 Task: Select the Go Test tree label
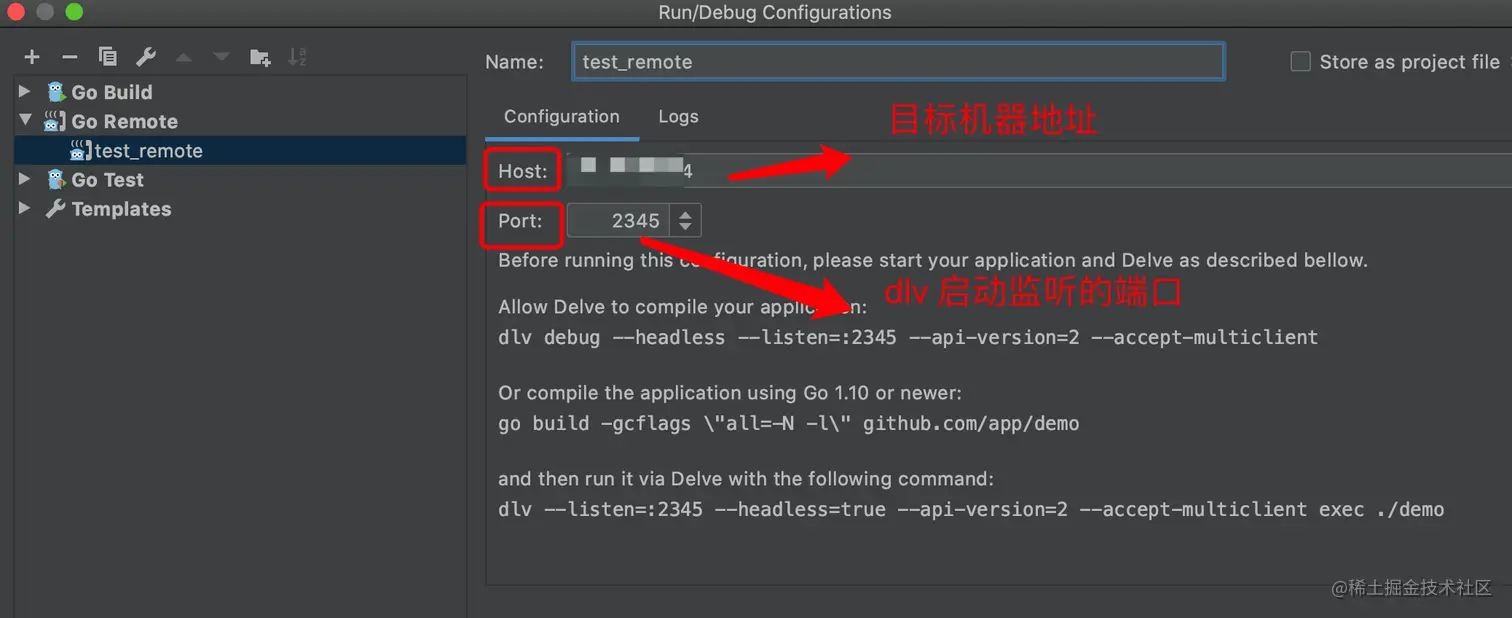click(x=108, y=180)
